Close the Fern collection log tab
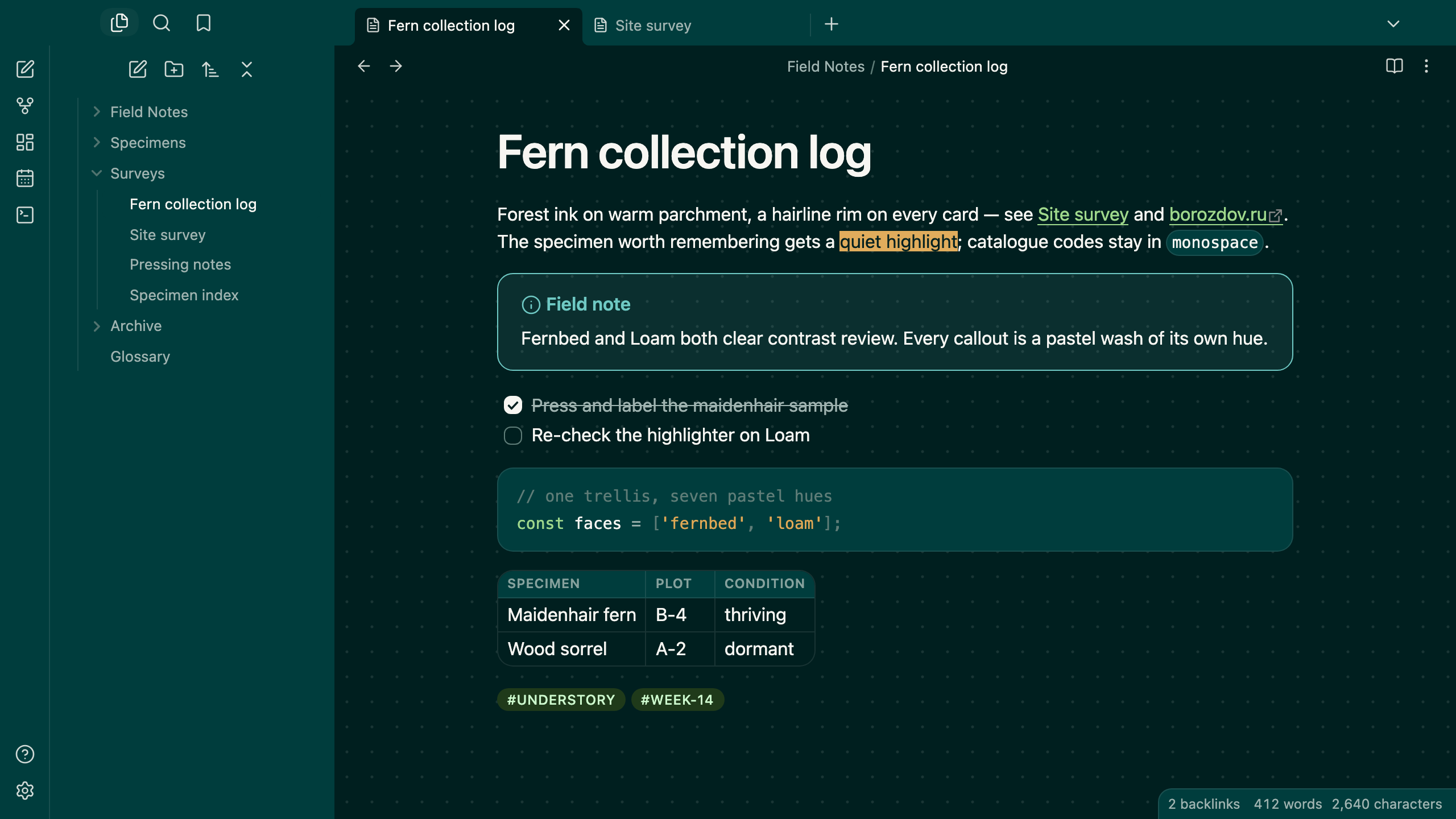The width and height of the screenshot is (1456, 819). point(564,26)
